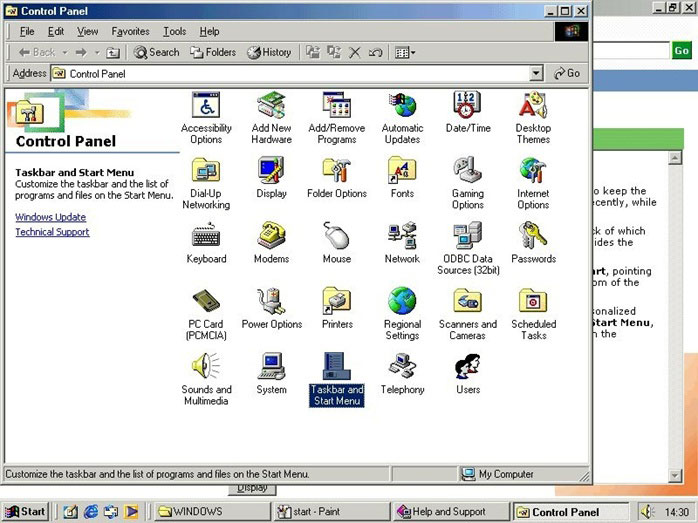Open Gaming Options icon
Screen dimensions: 698x523
coord(467,170)
